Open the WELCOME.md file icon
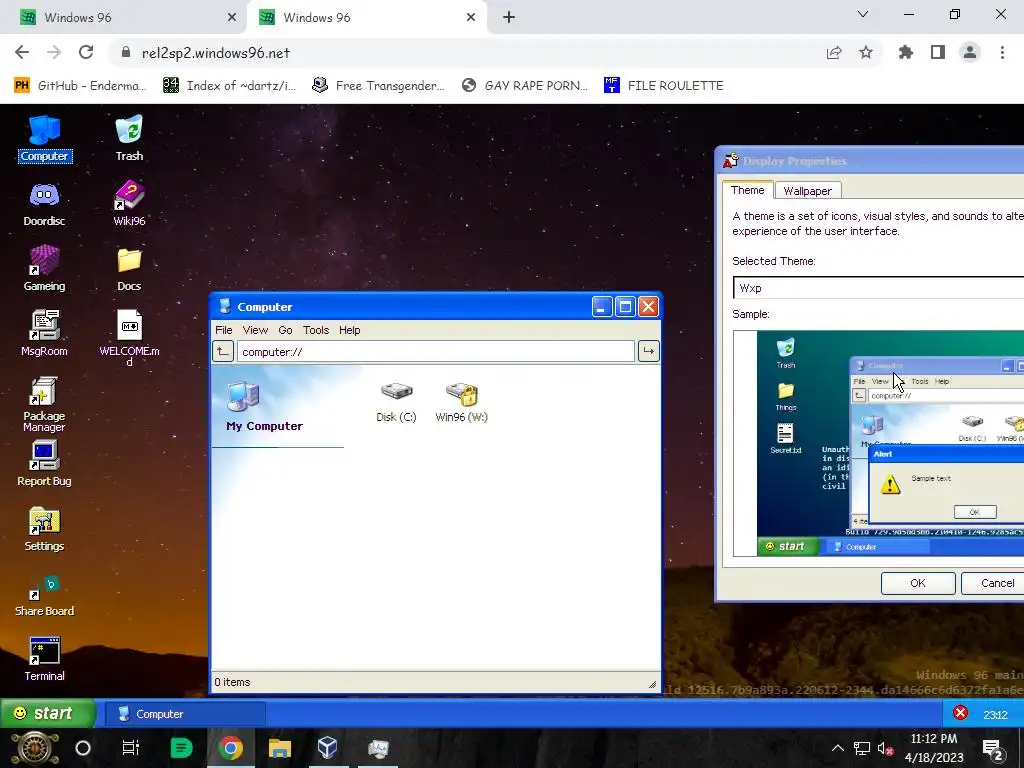The height and width of the screenshot is (768, 1024). (129, 338)
